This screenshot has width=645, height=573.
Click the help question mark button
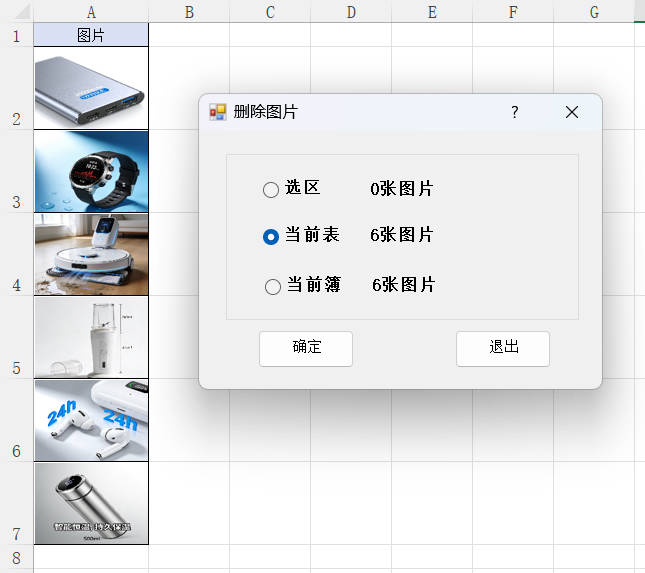pyautogui.click(x=515, y=112)
